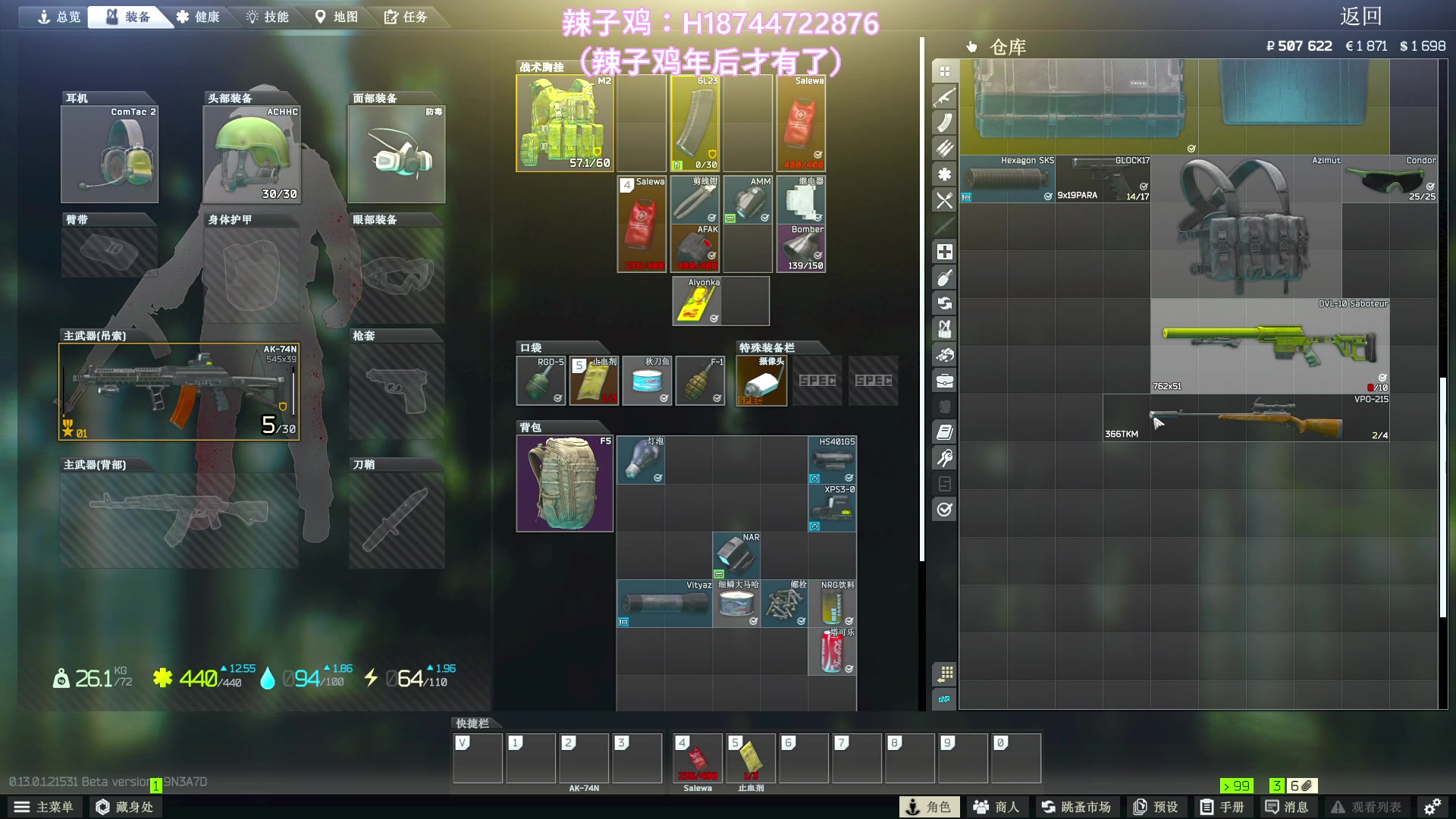Click the paperclip attachments badge showing 6
Image resolution: width=1456 pixels, height=819 pixels.
(x=1302, y=786)
